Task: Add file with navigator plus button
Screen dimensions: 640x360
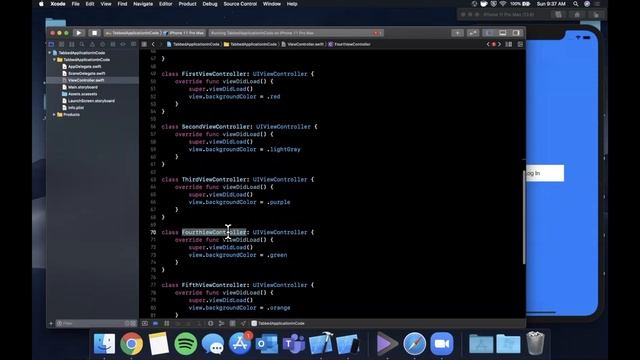Action: click(51, 323)
